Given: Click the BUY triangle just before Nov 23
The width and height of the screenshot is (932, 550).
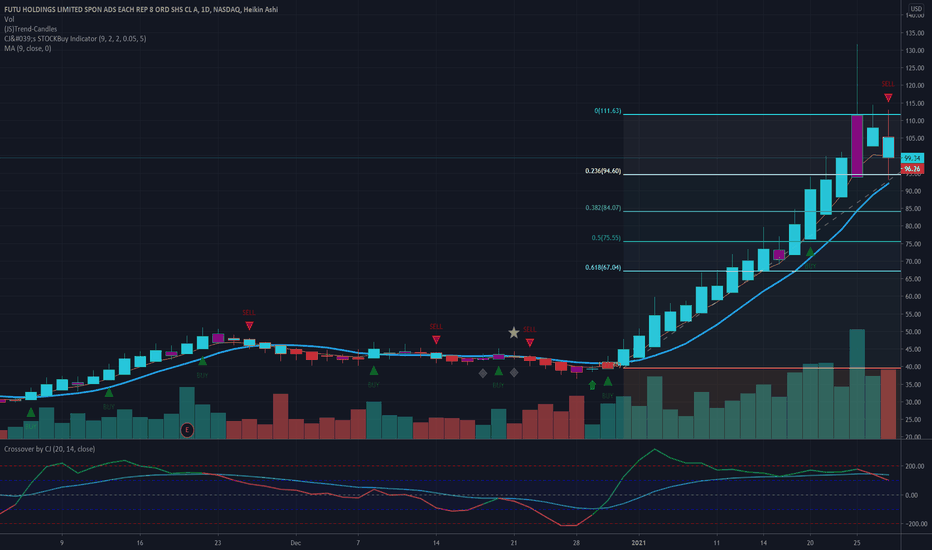Looking at the screenshot, I should click(x=202, y=361).
